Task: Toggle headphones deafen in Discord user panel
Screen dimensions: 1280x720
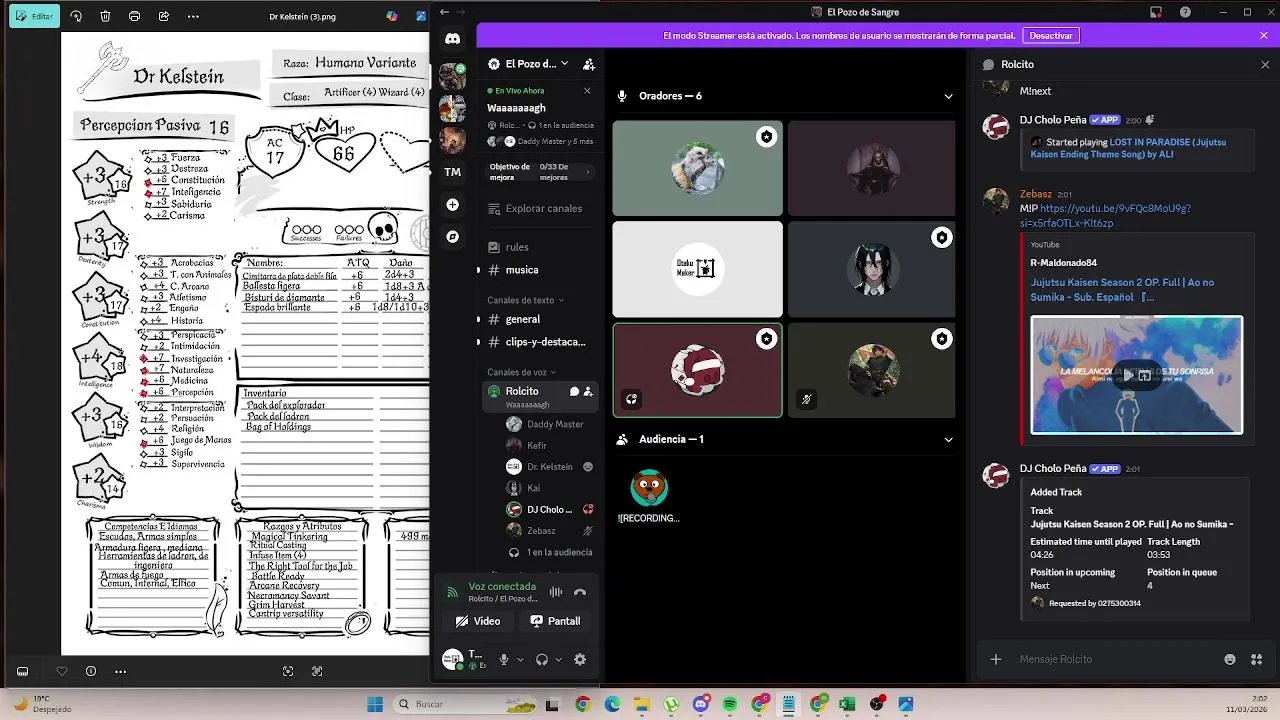Action: (x=542, y=659)
